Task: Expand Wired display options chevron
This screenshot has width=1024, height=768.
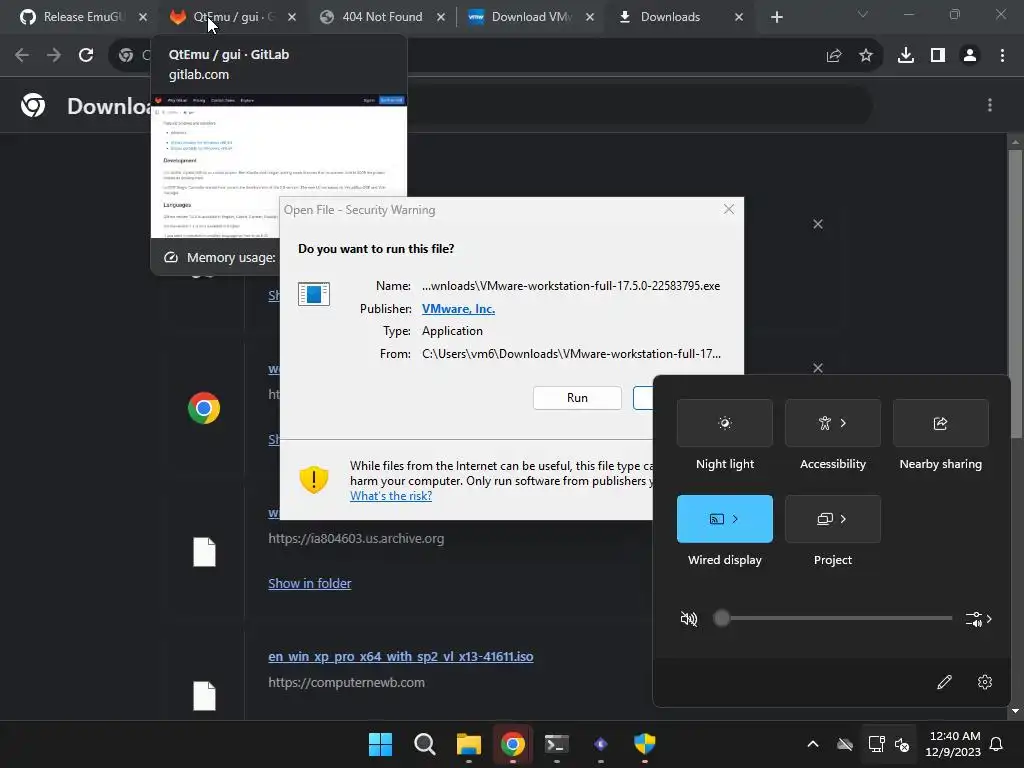Action: pos(736,519)
